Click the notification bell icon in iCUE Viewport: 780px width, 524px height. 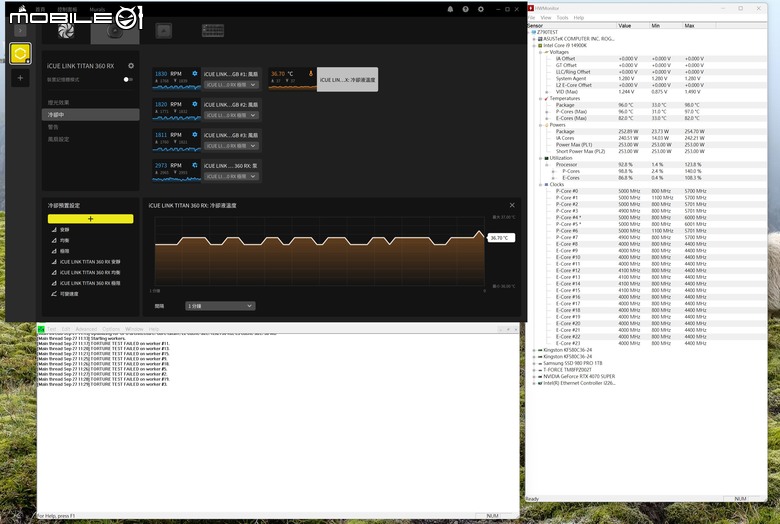click(x=450, y=9)
